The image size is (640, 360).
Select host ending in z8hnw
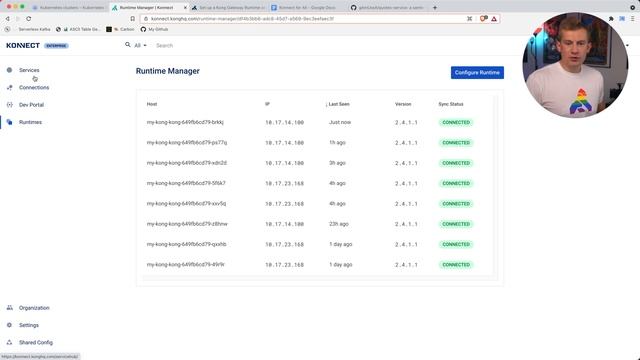pos(187,224)
